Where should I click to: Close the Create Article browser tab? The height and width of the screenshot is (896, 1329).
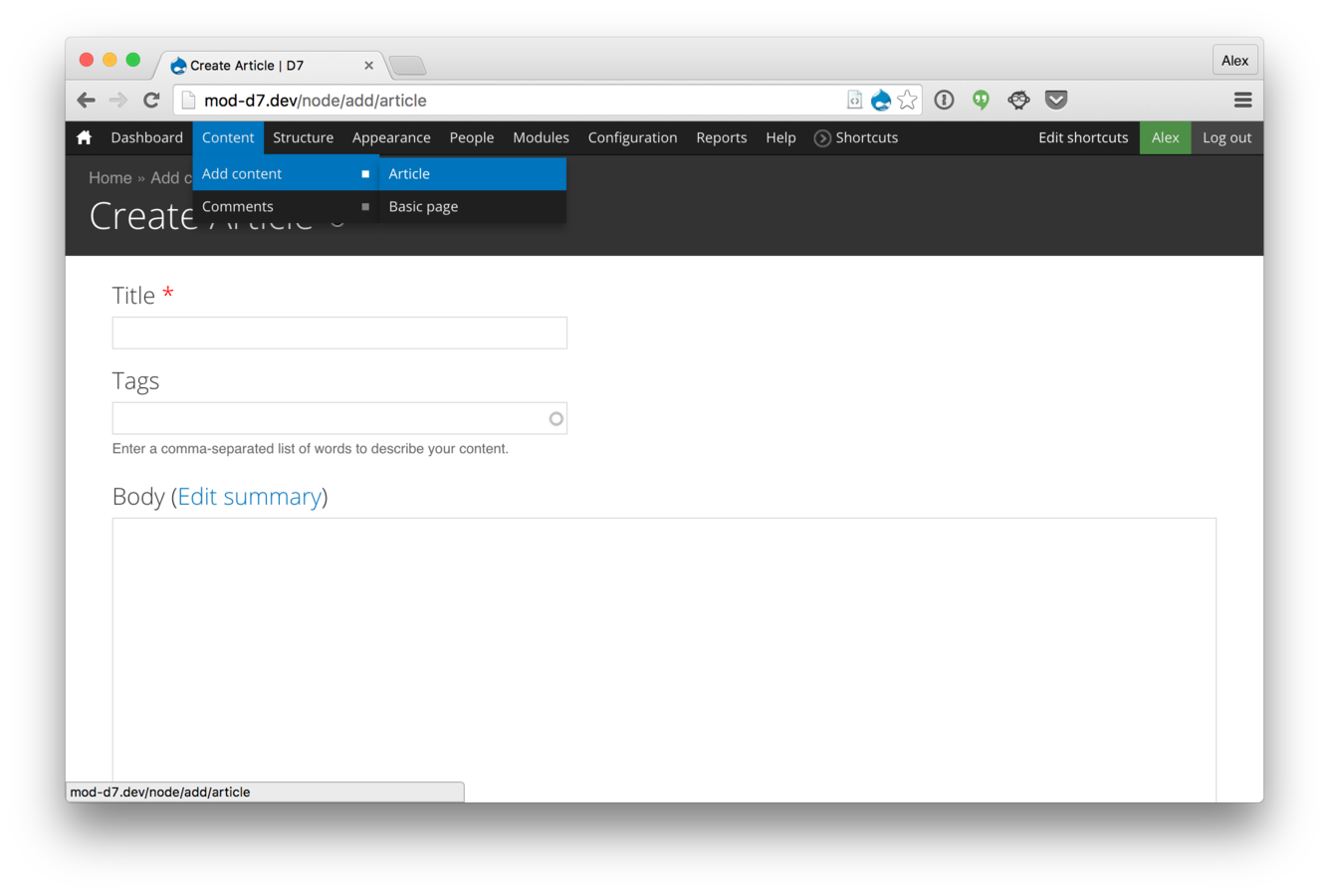click(368, 66)
